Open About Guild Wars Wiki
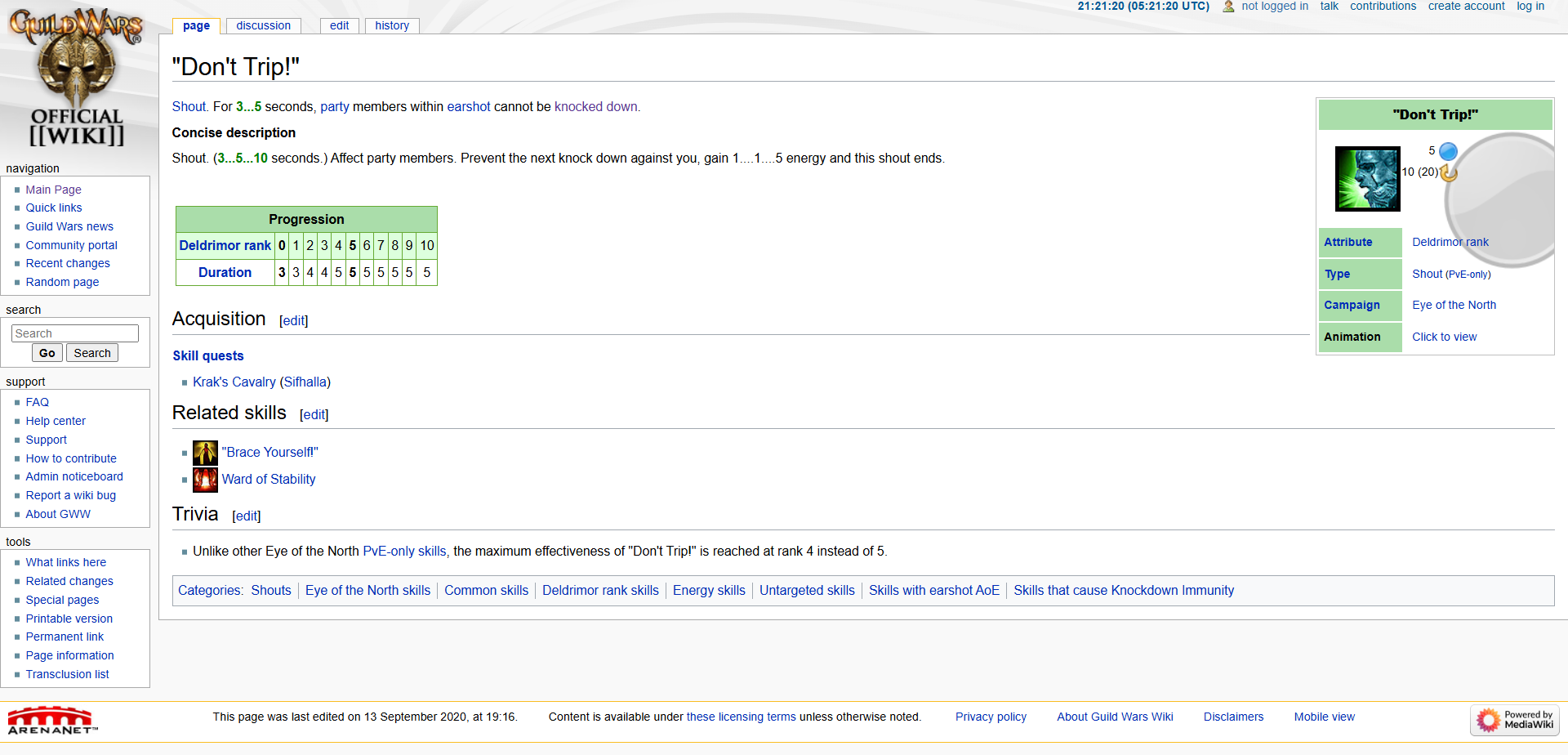 point(1115,717)
